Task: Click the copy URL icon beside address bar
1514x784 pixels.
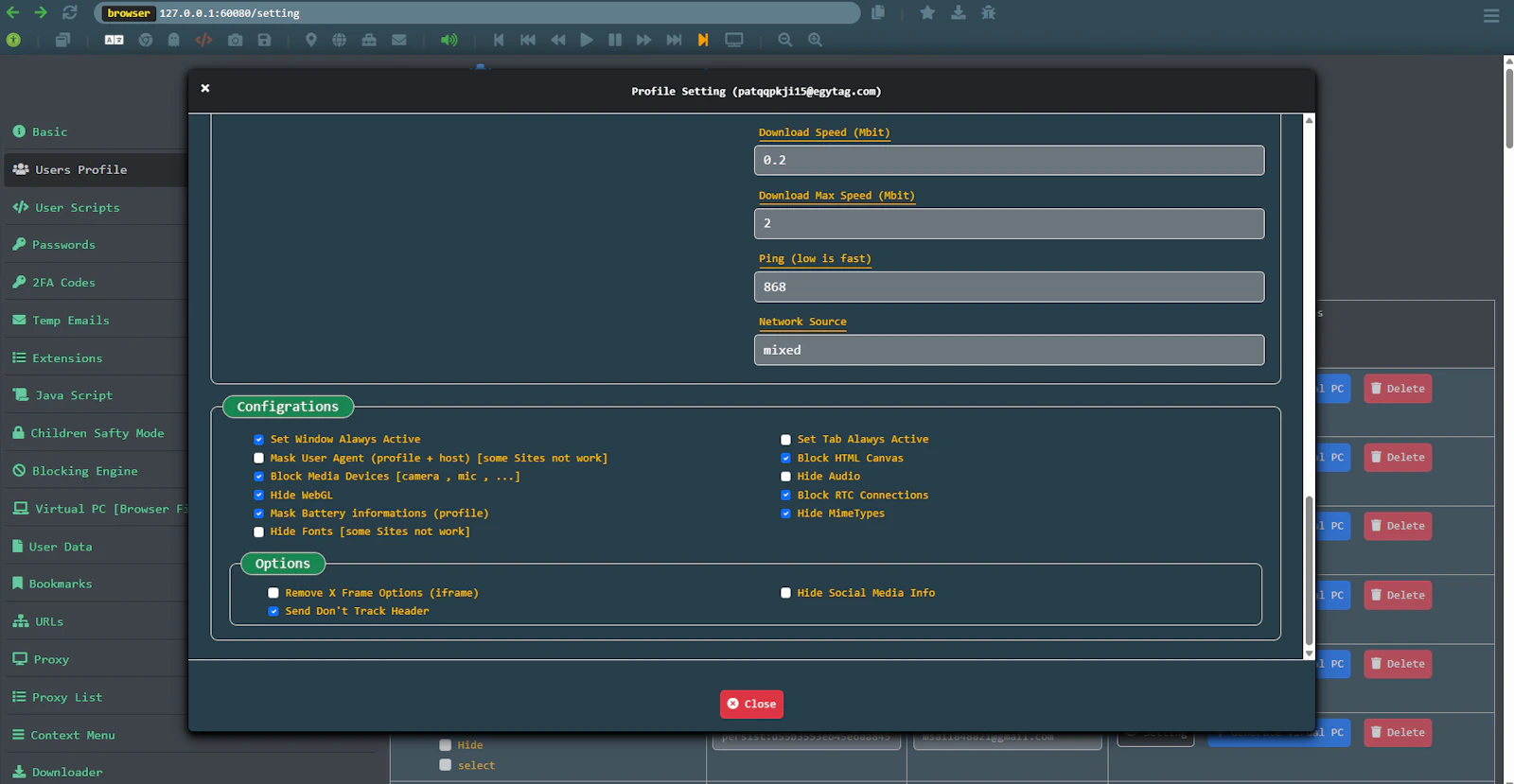Action: point(878,12)
